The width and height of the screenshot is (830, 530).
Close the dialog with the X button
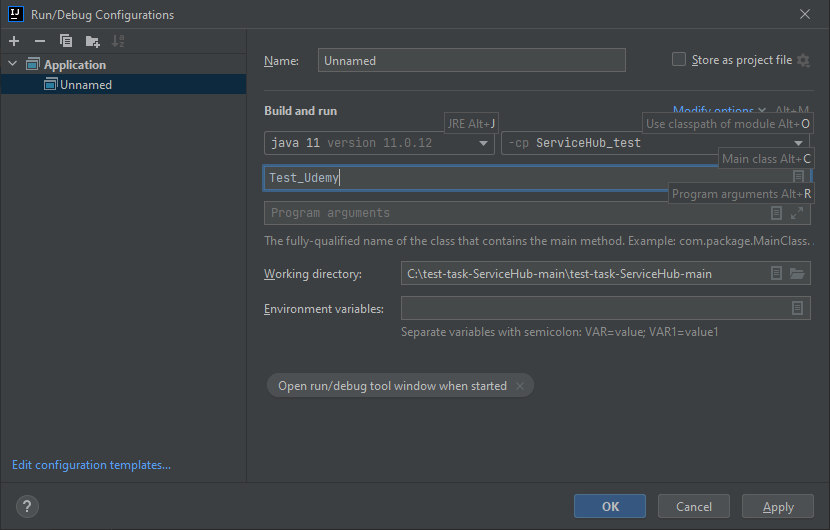tap(805, 14)
